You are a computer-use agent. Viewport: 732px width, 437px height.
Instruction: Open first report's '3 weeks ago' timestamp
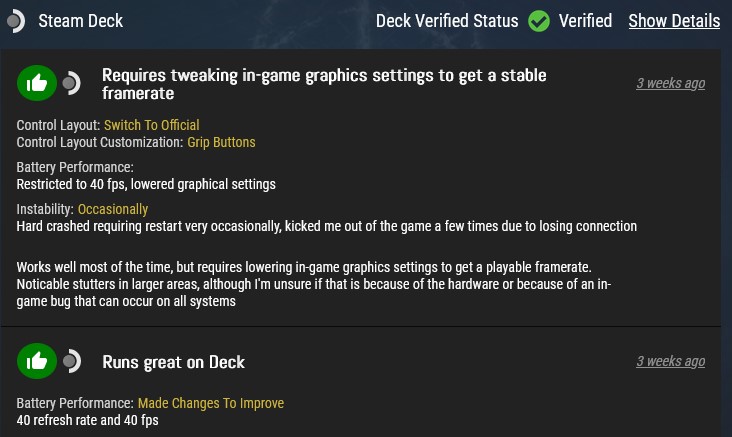pyautogui.click(x=670, y=83)
